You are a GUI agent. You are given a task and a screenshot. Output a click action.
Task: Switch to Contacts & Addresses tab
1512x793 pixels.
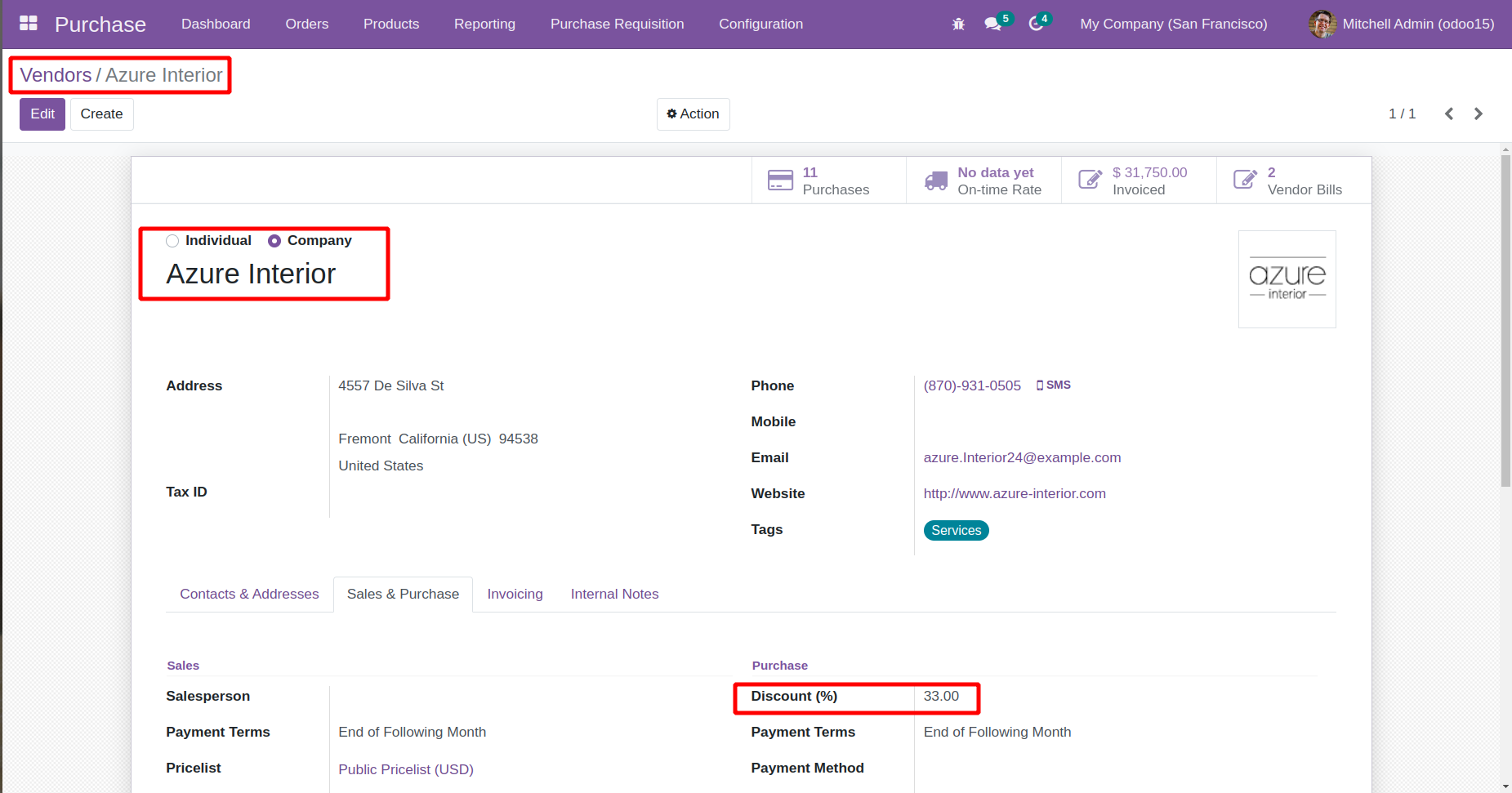tap(249, 594)
